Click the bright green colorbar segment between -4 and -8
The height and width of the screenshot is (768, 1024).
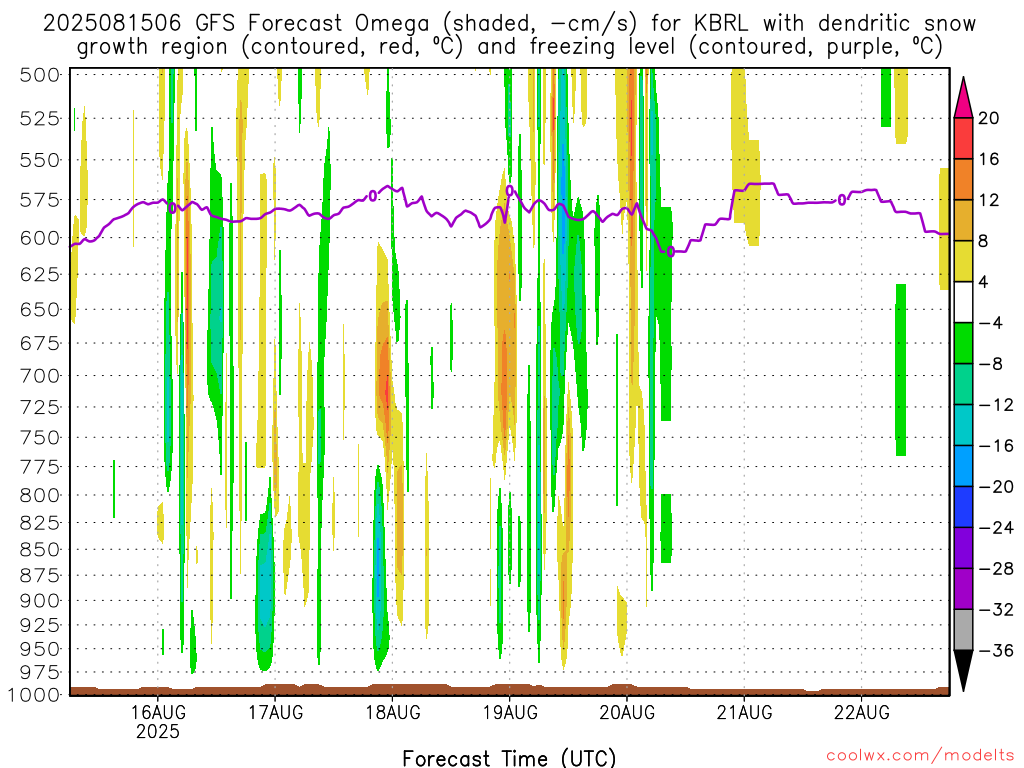pyautogui.click(x=963, y=343)
